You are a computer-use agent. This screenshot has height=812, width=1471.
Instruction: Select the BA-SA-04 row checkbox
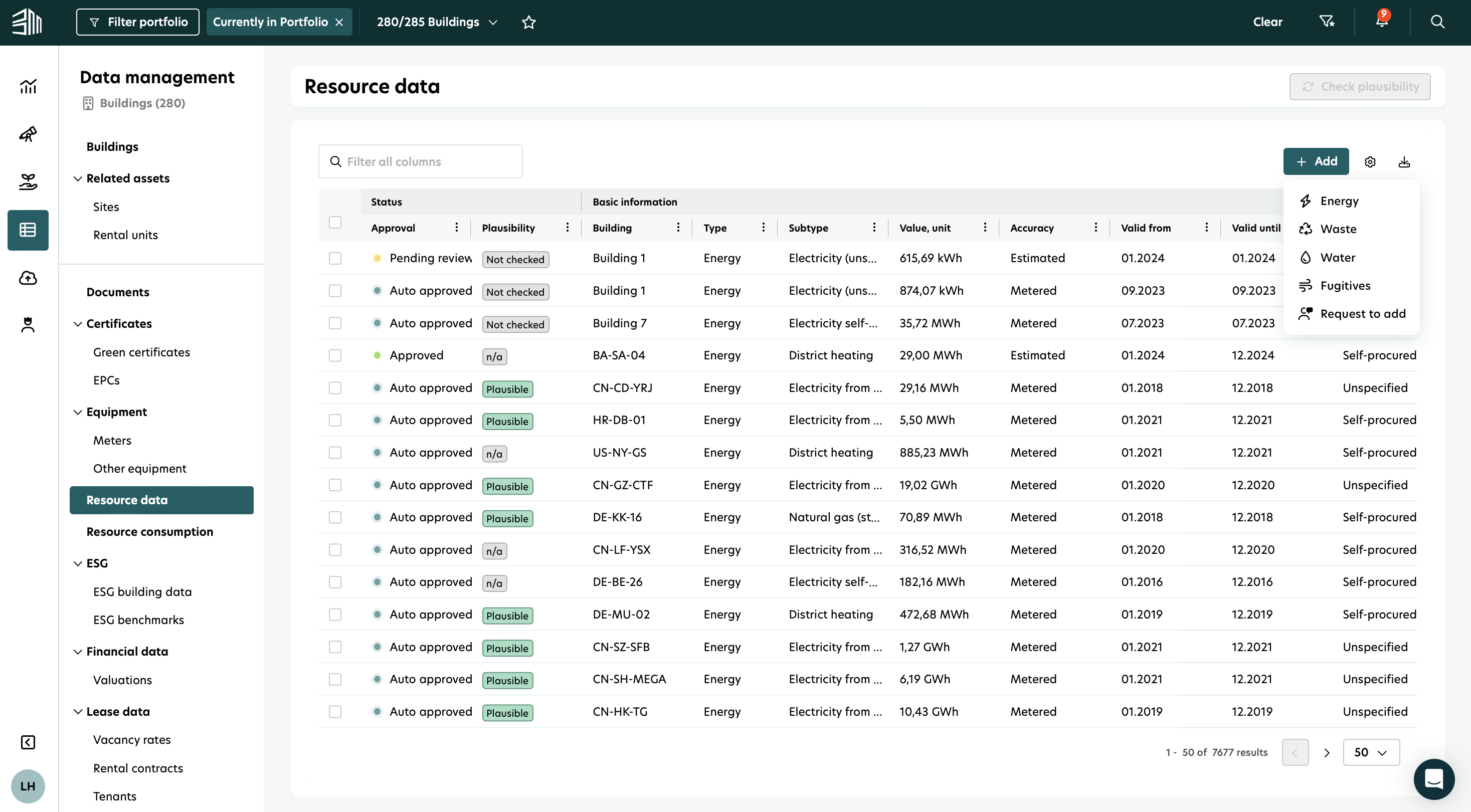pos(335,355)
